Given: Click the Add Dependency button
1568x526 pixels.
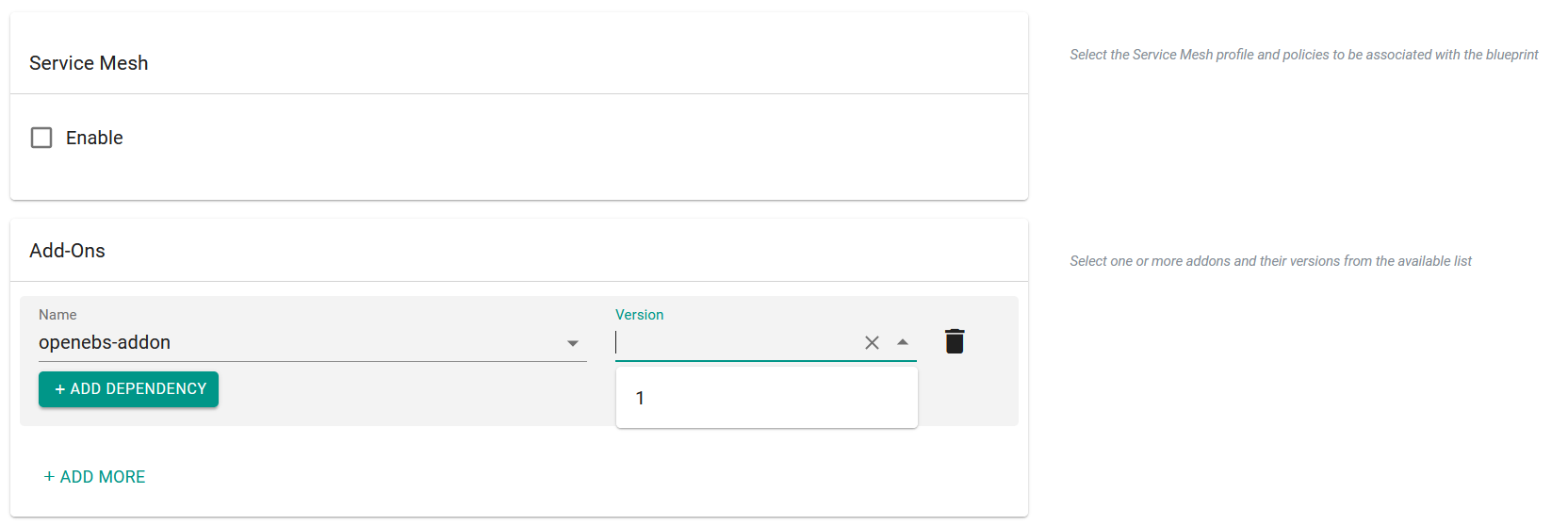Looking at the screenshot, I should 128,389.
